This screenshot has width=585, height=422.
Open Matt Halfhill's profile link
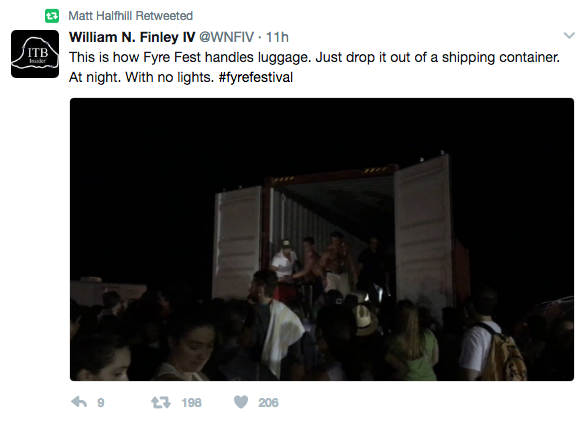tap(100, 16)
